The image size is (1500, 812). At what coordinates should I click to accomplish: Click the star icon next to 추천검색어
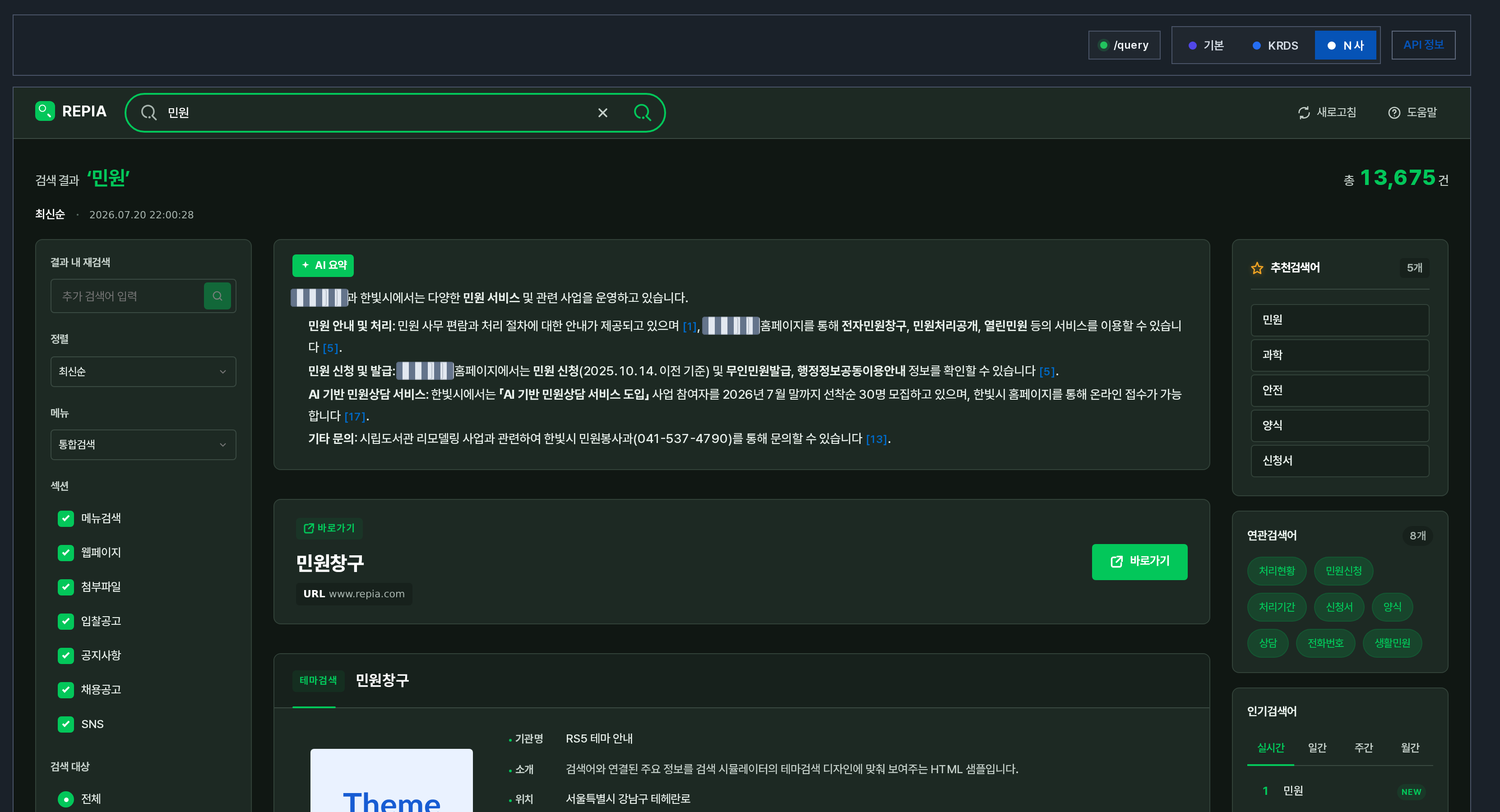pos(1257,268)
